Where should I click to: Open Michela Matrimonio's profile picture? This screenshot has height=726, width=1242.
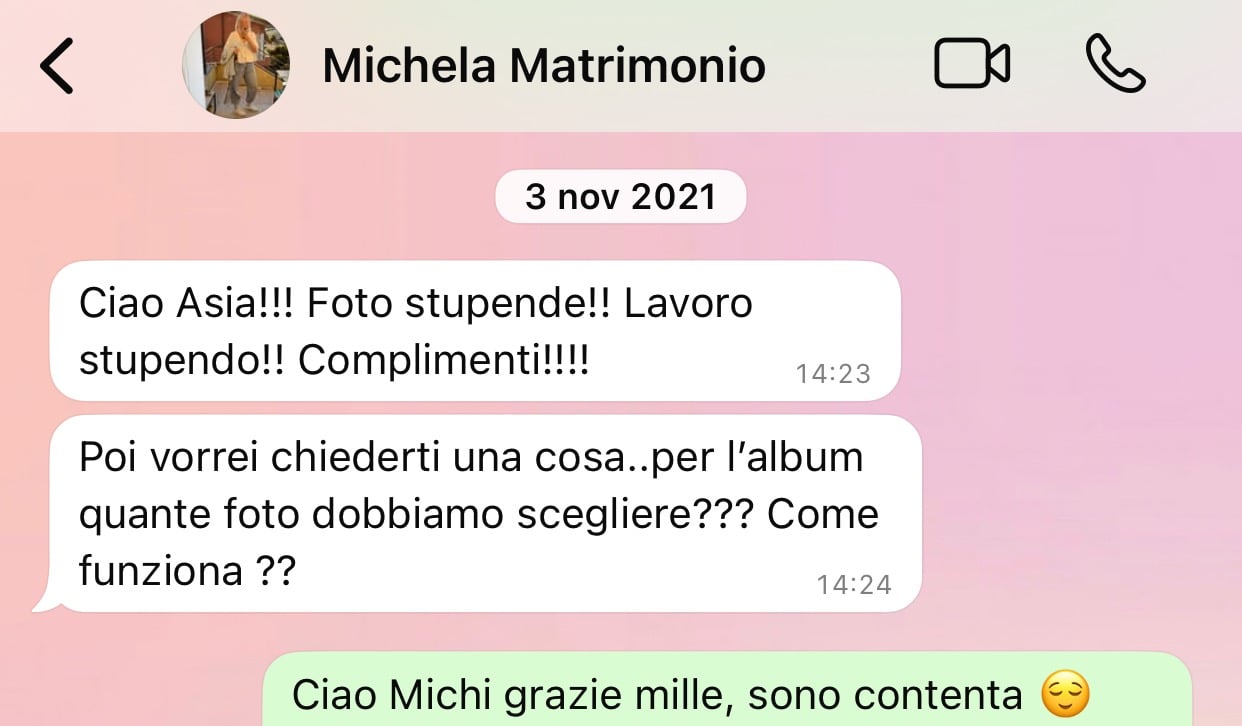tap(236, 66)
